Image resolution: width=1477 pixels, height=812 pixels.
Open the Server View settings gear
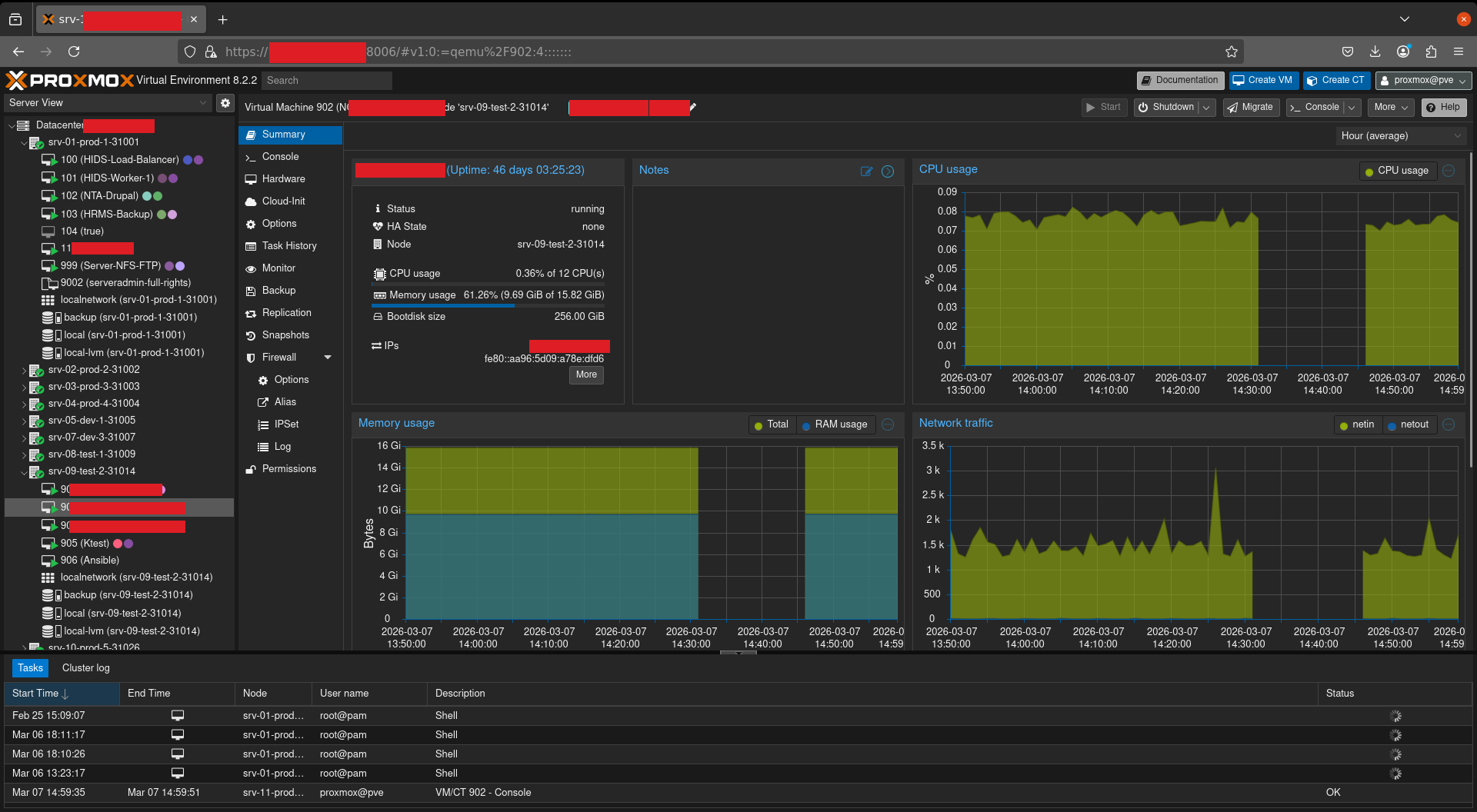(225, 103)
